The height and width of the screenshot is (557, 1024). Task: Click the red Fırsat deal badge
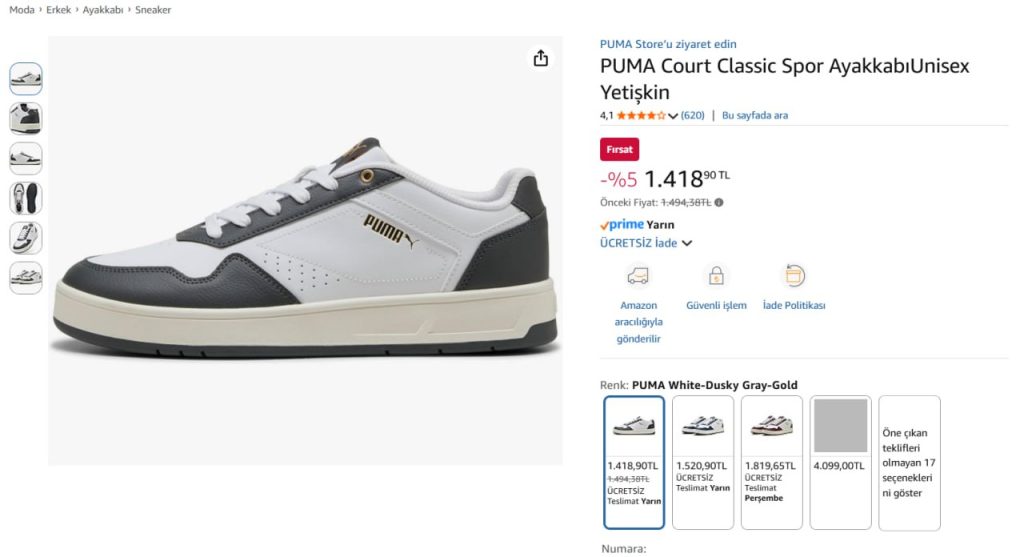click(620, 149)
